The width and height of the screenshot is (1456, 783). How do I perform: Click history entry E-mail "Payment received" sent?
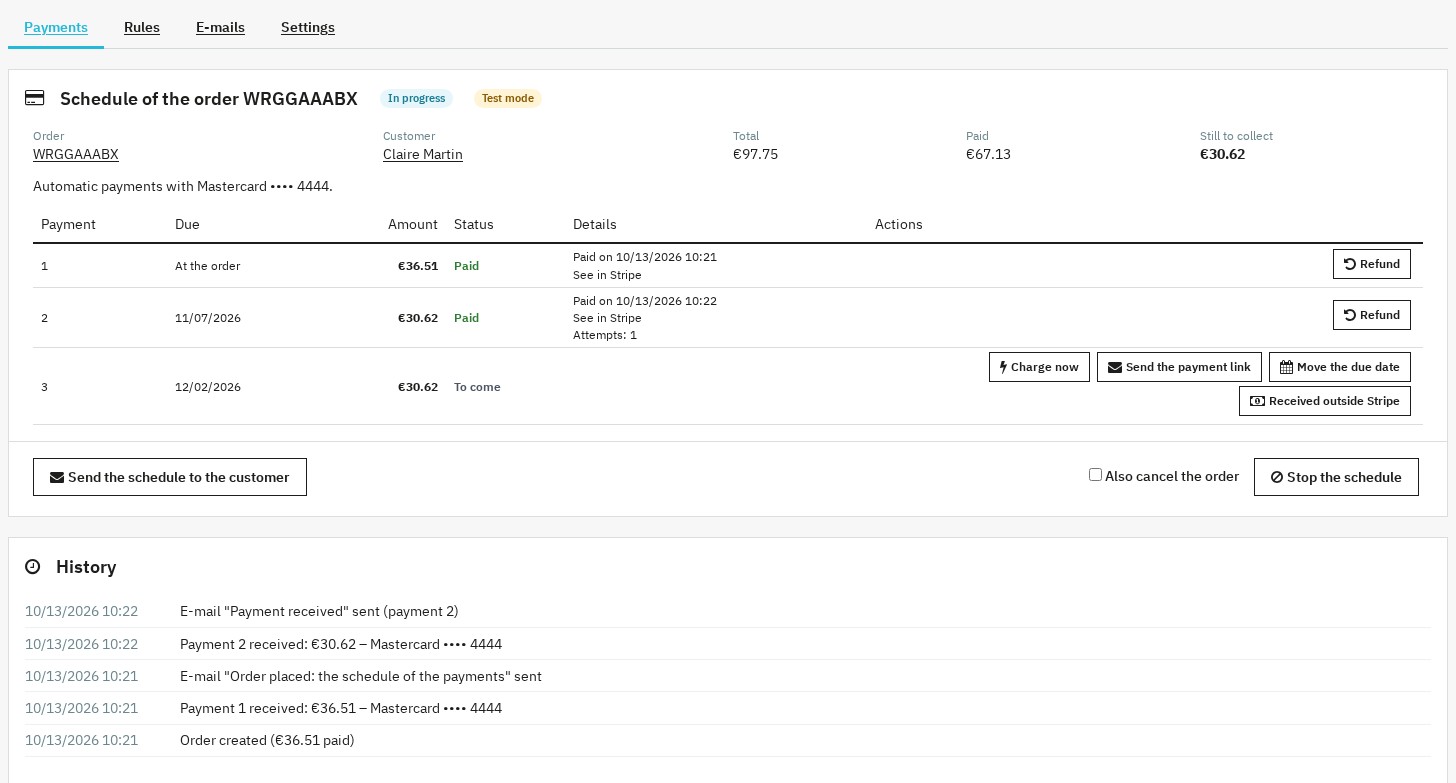click(x=319, y=611)
